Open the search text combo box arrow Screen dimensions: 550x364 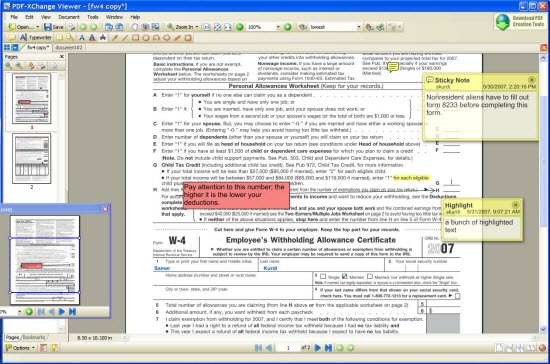[358, 27]
